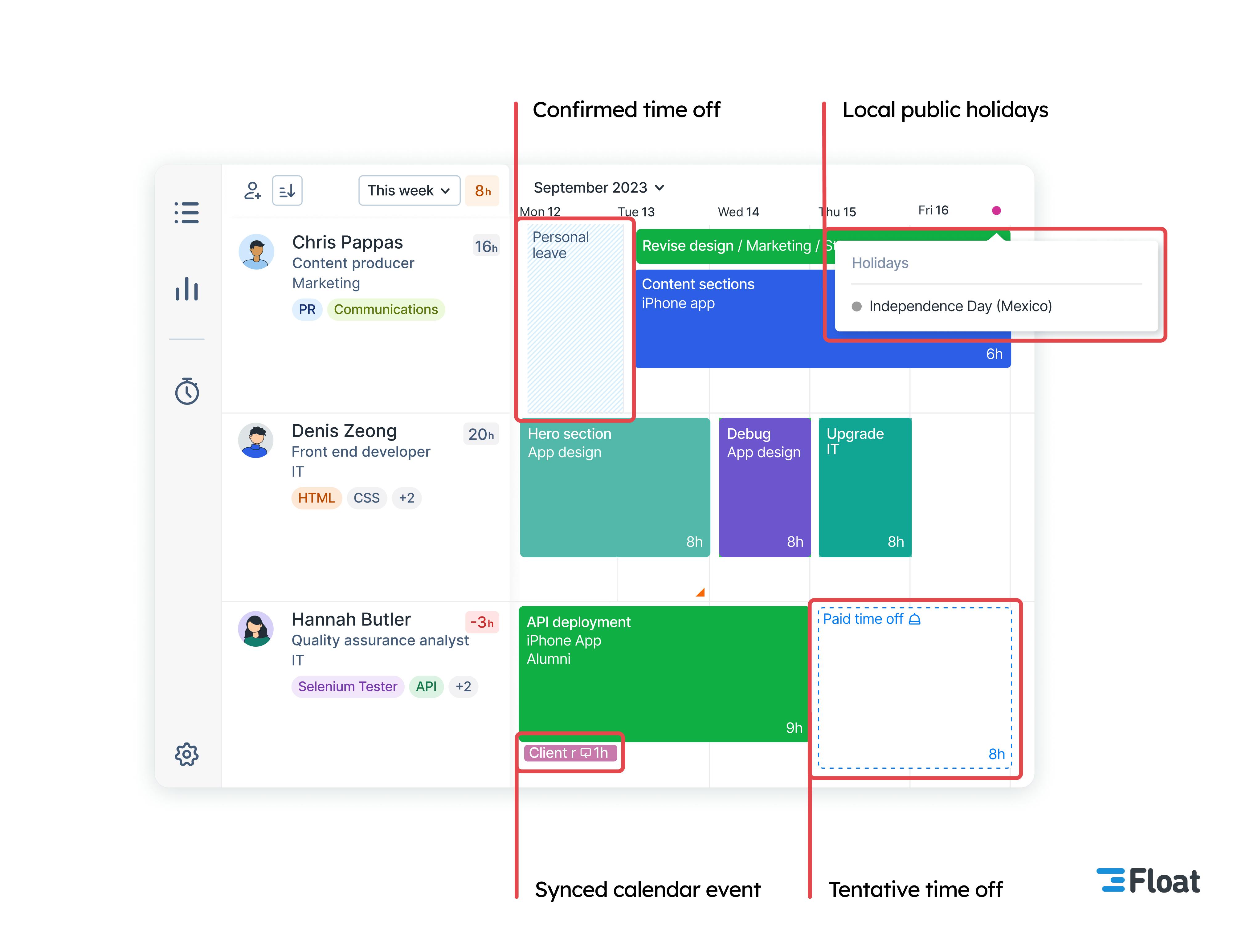1250x952 pixels.
Task: Open the time tracking stopwatch icon
Action: (x=186, y=391)
